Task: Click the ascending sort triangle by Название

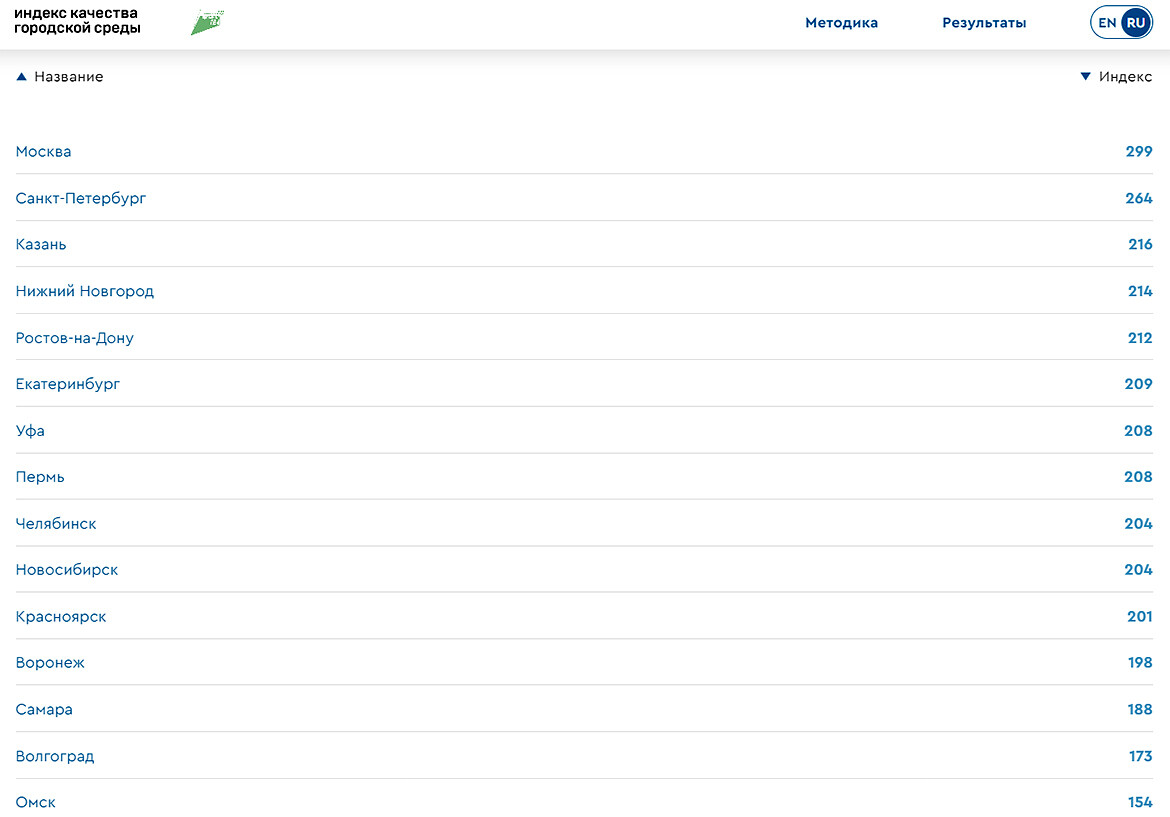Action: [x=22, y=77]
